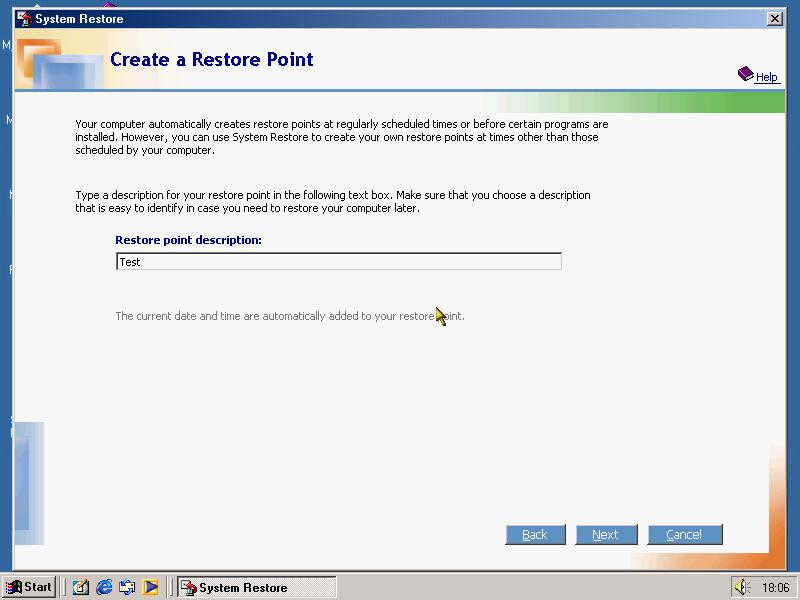
Task: Click the System Restore title bar icon
Action: [x=24, y=18]
